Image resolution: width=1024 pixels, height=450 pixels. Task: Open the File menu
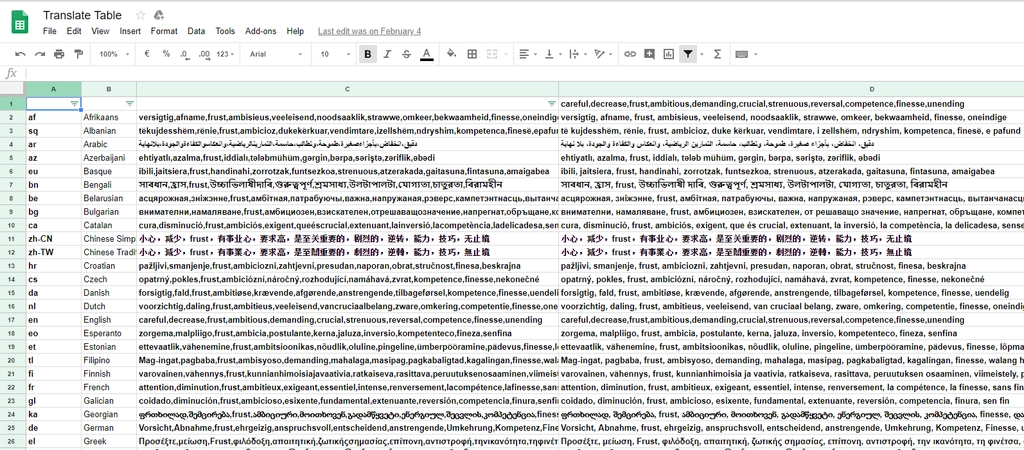(50, 31)
